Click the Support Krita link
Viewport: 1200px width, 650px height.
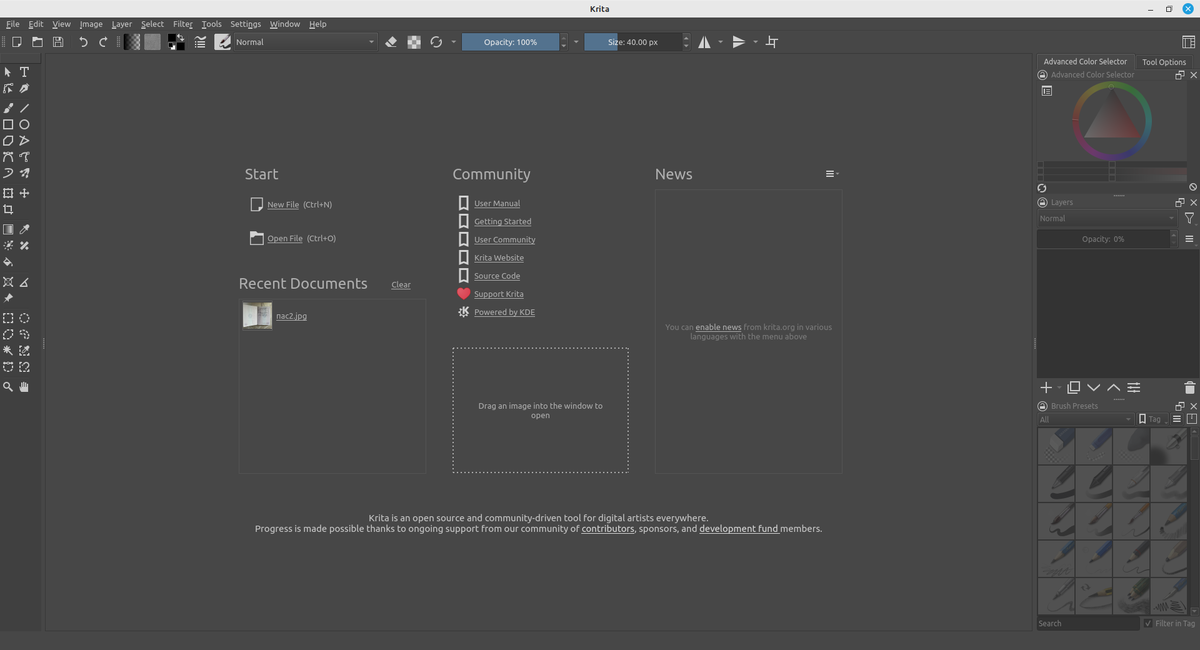499,294
